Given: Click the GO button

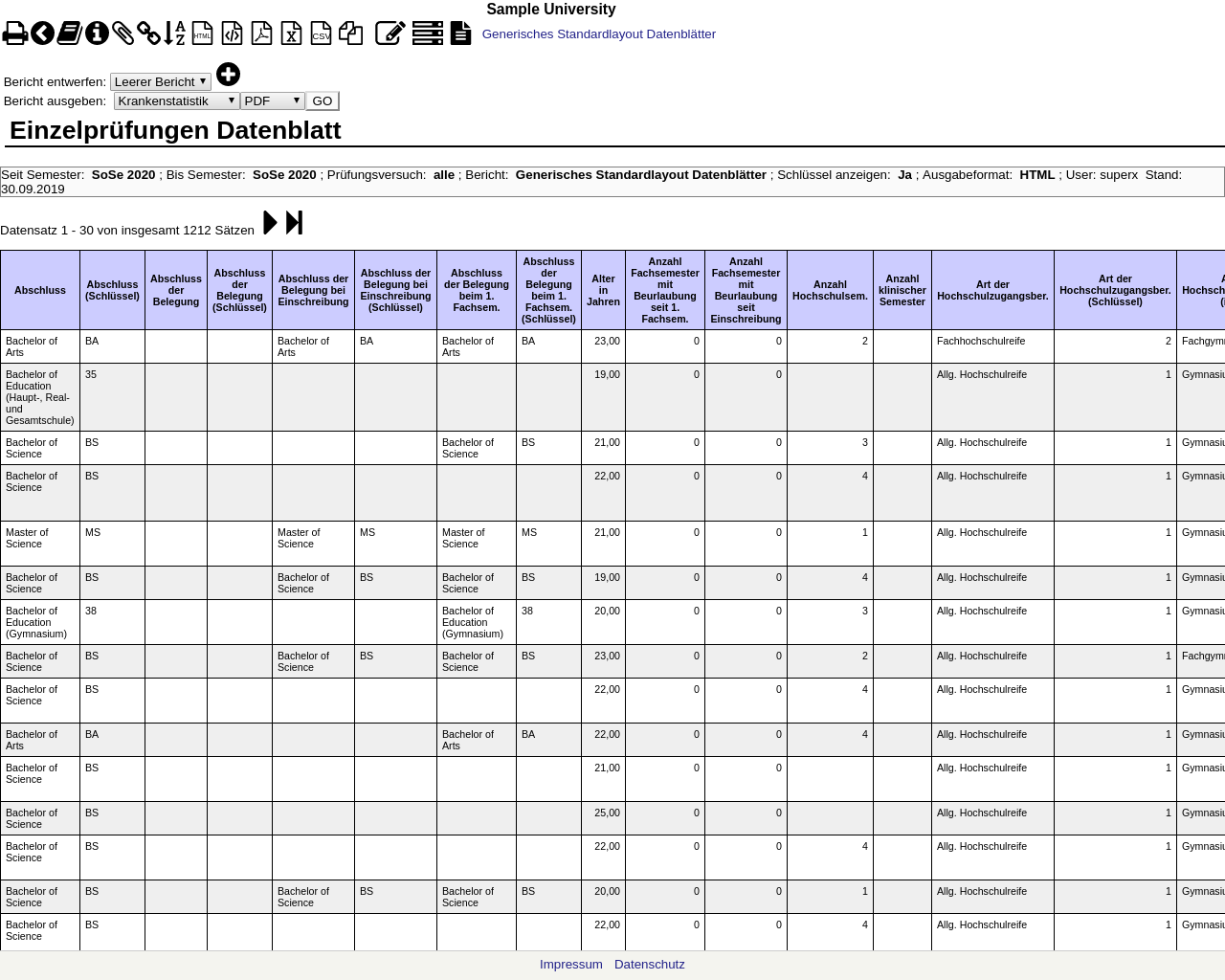Looking at the screenshot, I should coord(323,101).
